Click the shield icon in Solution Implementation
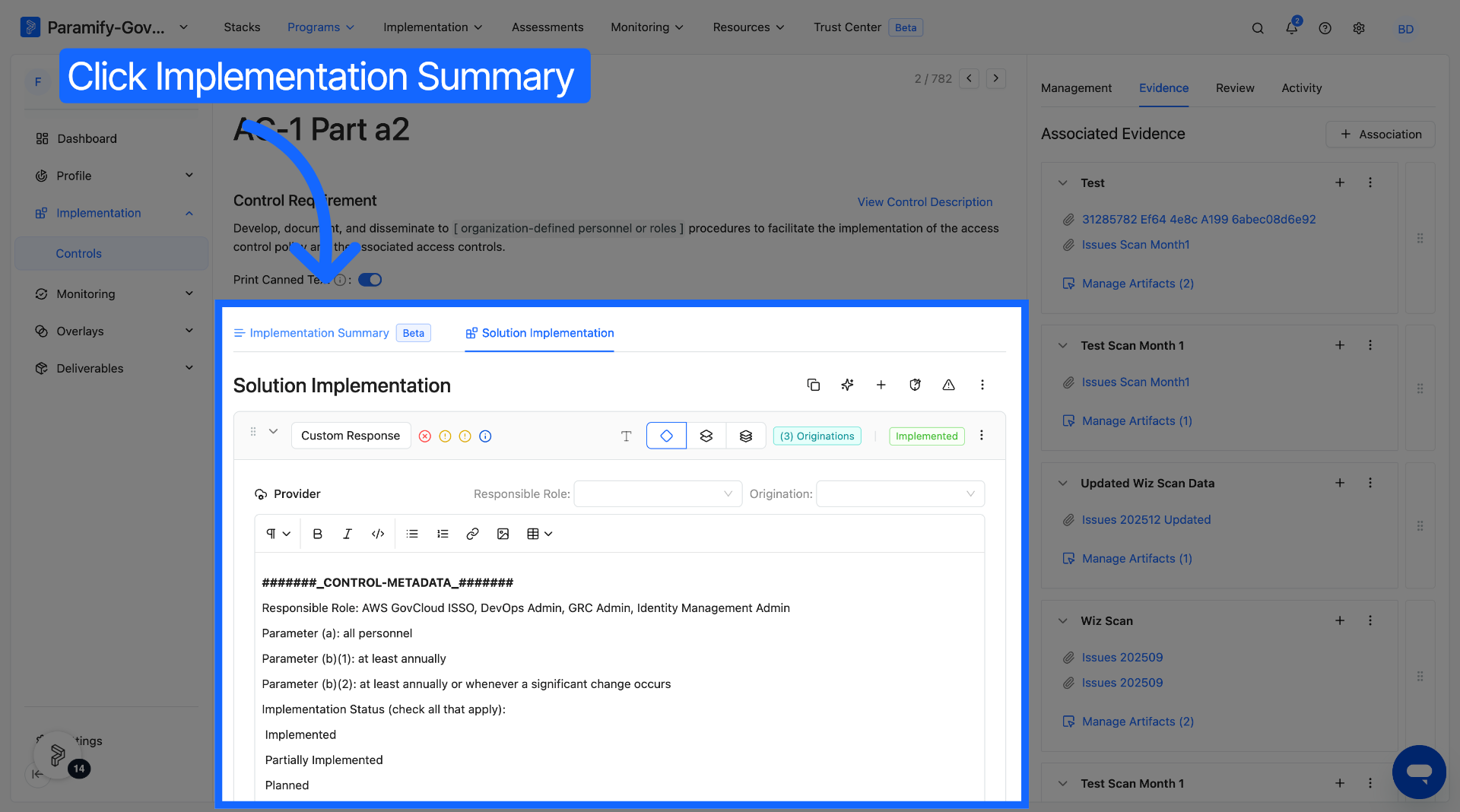The image size is (1460, 812). [915, 385]
